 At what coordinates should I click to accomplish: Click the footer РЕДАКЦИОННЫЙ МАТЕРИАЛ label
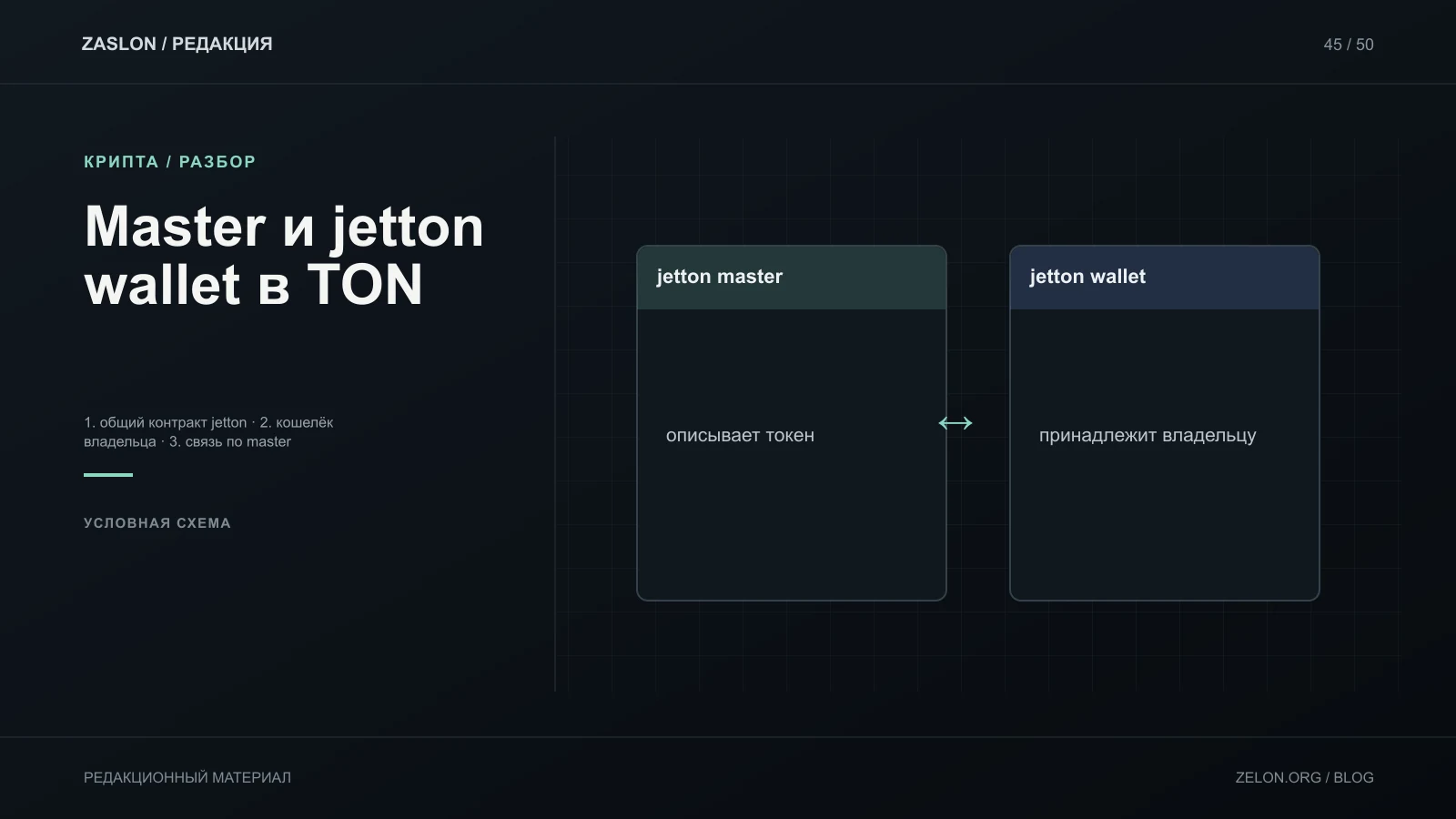pyautogui.click(x=187, y=778)
